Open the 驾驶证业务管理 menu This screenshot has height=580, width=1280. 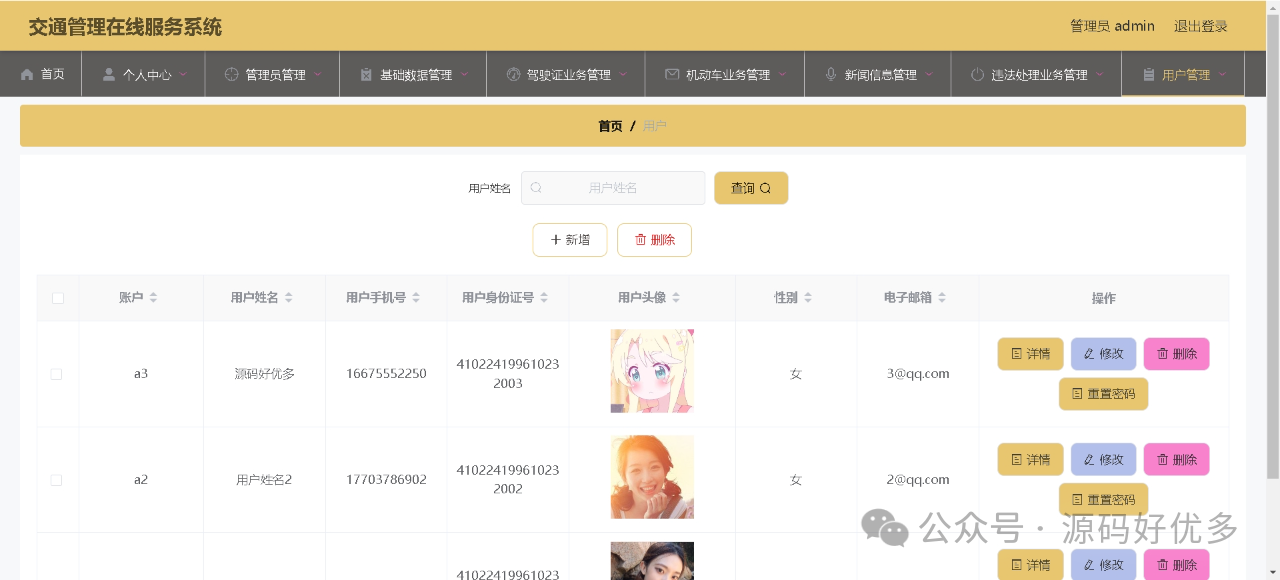pyautogui.click(x=566, y=74)
